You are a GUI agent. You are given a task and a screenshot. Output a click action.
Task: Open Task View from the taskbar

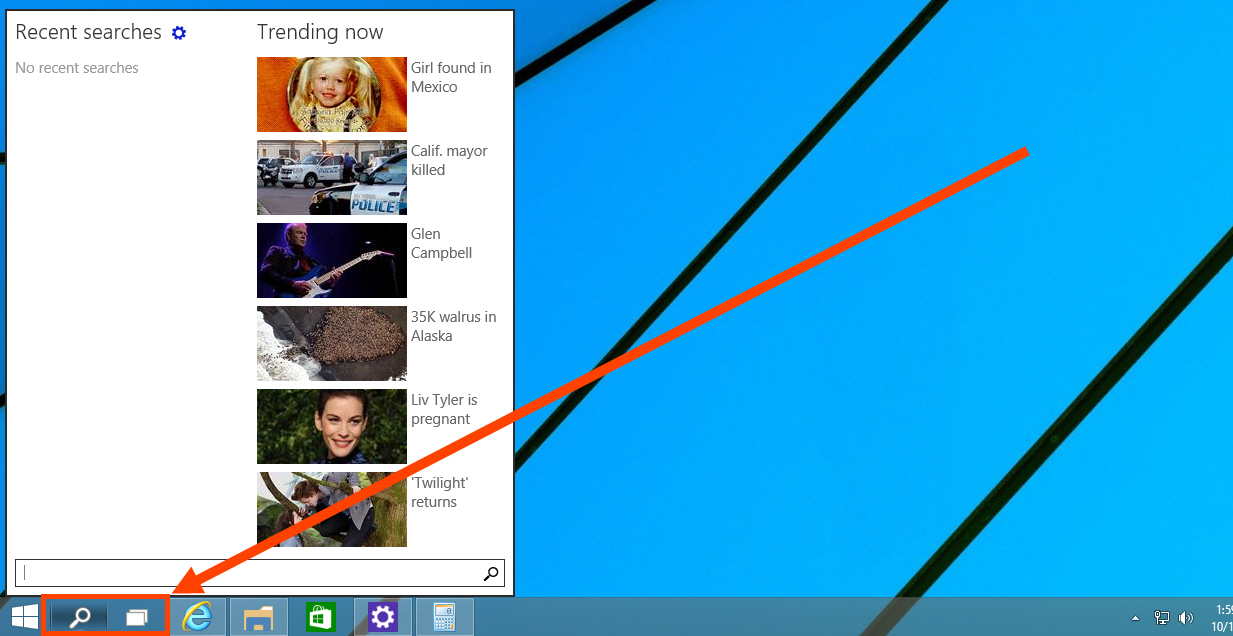pyautogui.click(x=136, y=616)
